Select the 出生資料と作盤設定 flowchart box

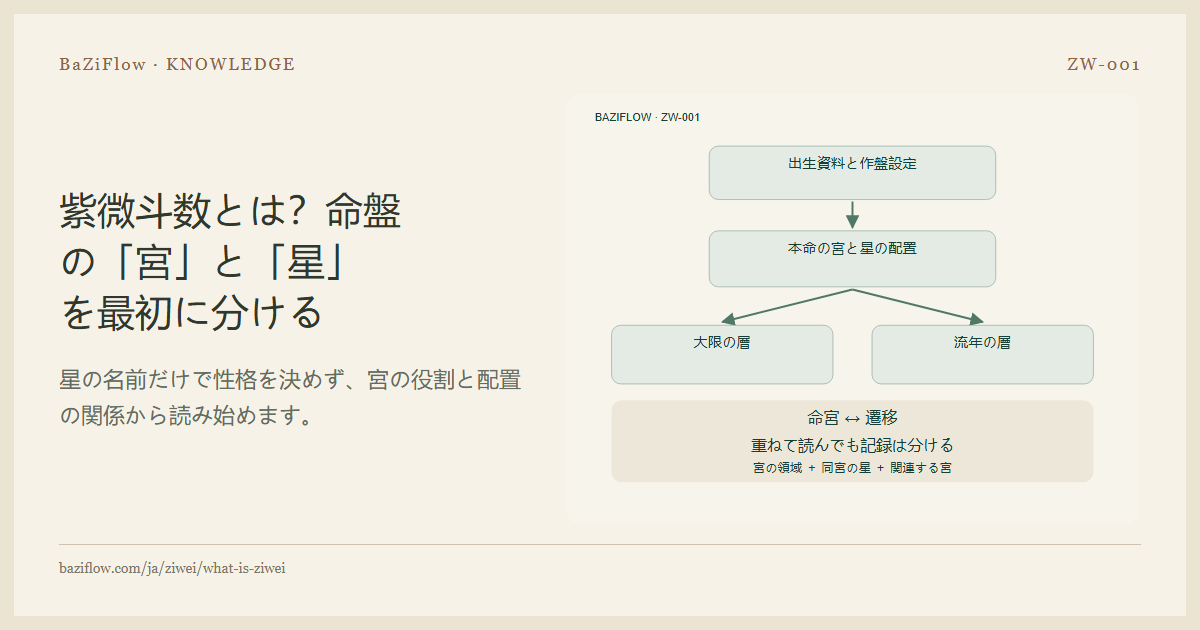tap(852, 173)
